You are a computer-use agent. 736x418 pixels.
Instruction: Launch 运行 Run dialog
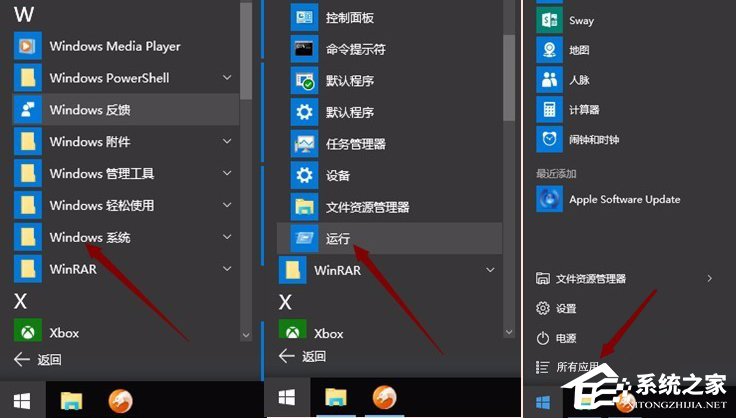390,238
